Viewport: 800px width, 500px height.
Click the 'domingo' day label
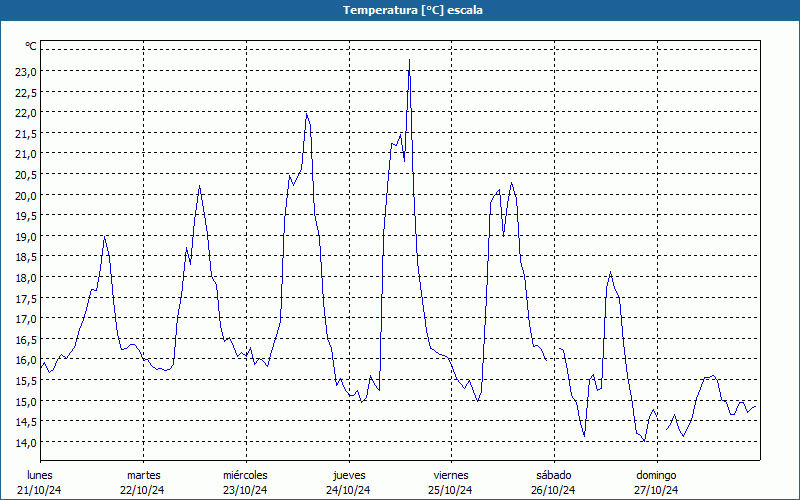pyautogui.click(x=657, y=475)
